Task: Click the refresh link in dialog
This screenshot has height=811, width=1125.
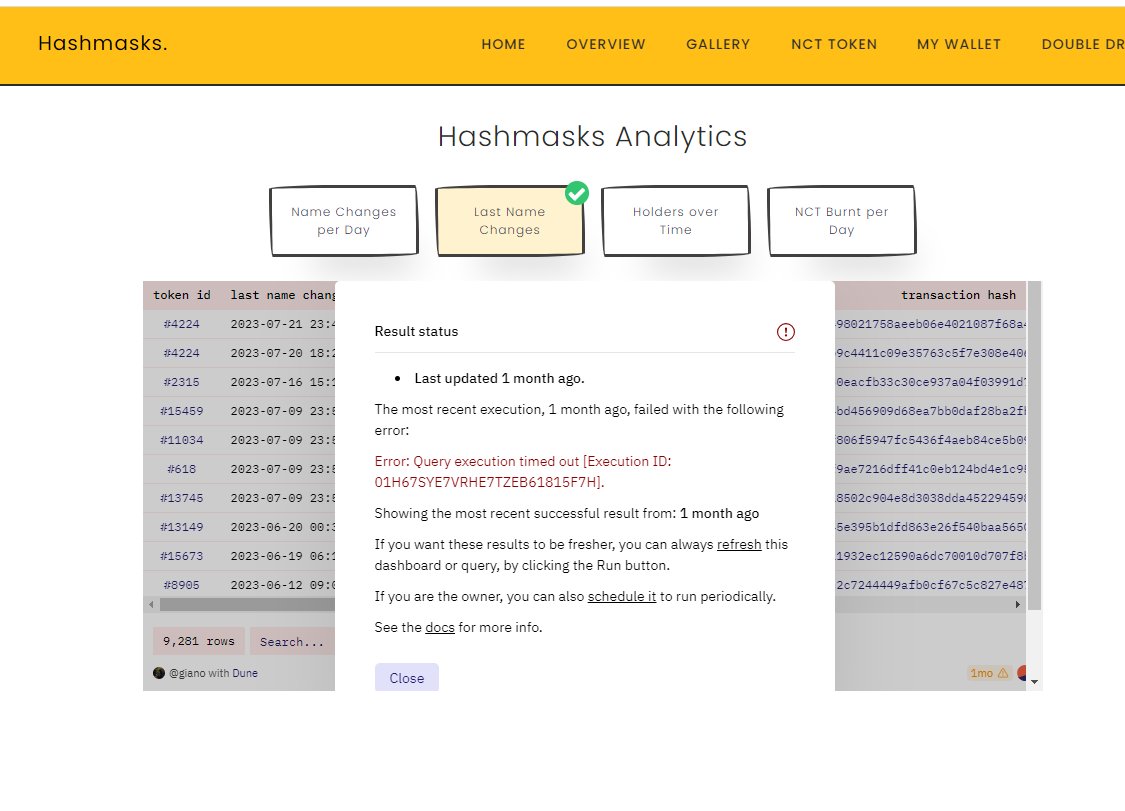Action: [x=739, y=544]
